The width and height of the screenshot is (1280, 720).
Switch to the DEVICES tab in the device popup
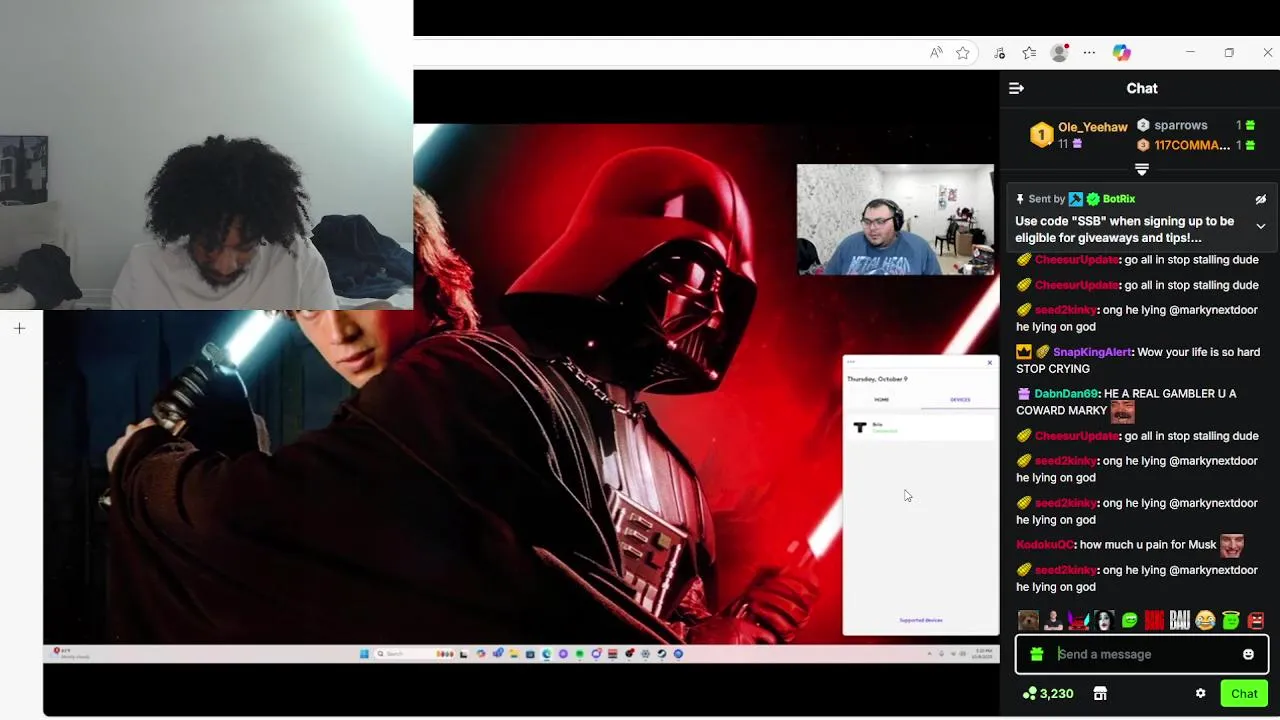[x=960, y=400]
